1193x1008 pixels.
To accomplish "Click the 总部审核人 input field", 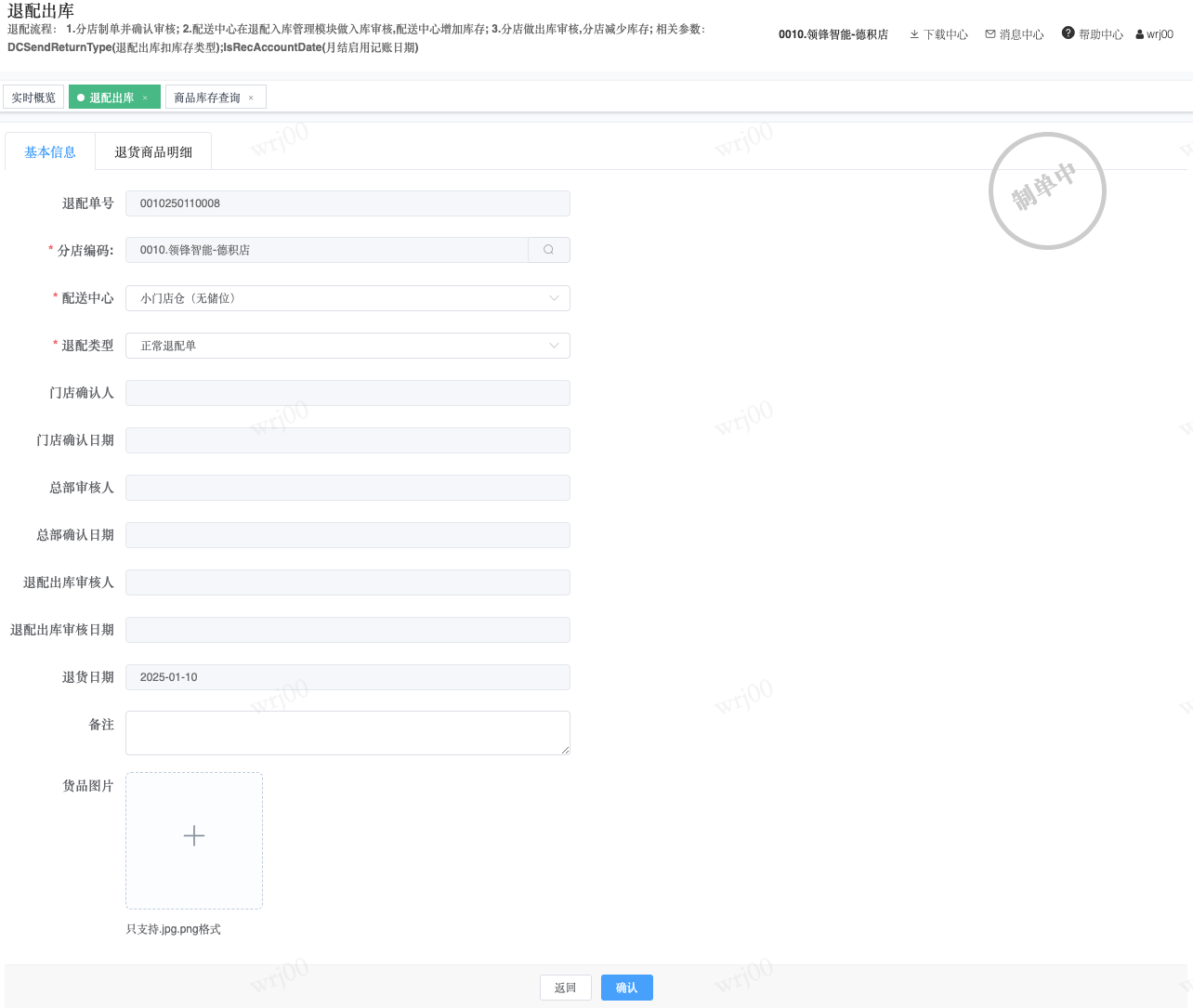I will click(x=347, y=488).
